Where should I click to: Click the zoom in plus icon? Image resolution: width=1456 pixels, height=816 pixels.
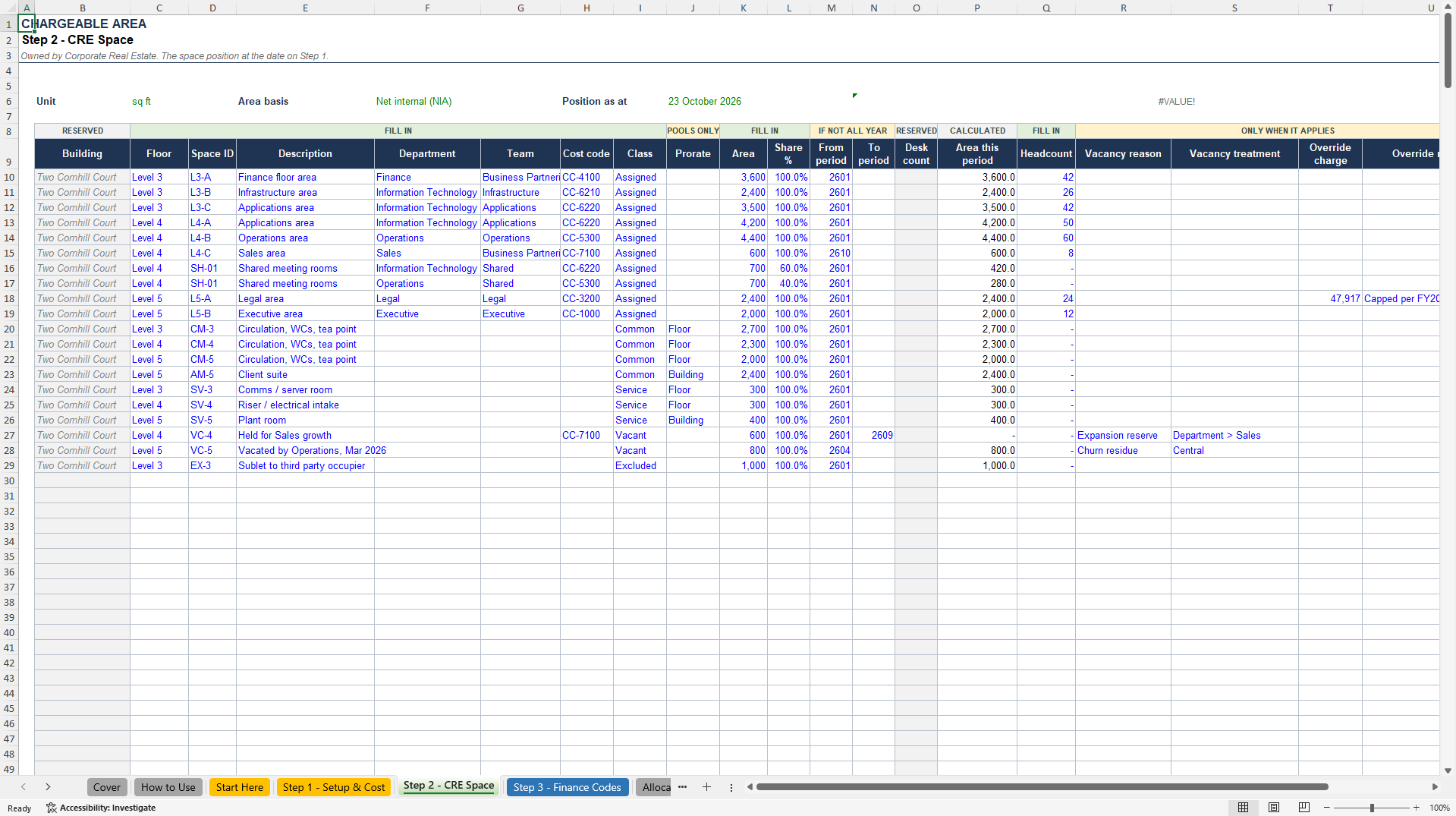[x=1416, y=808]
